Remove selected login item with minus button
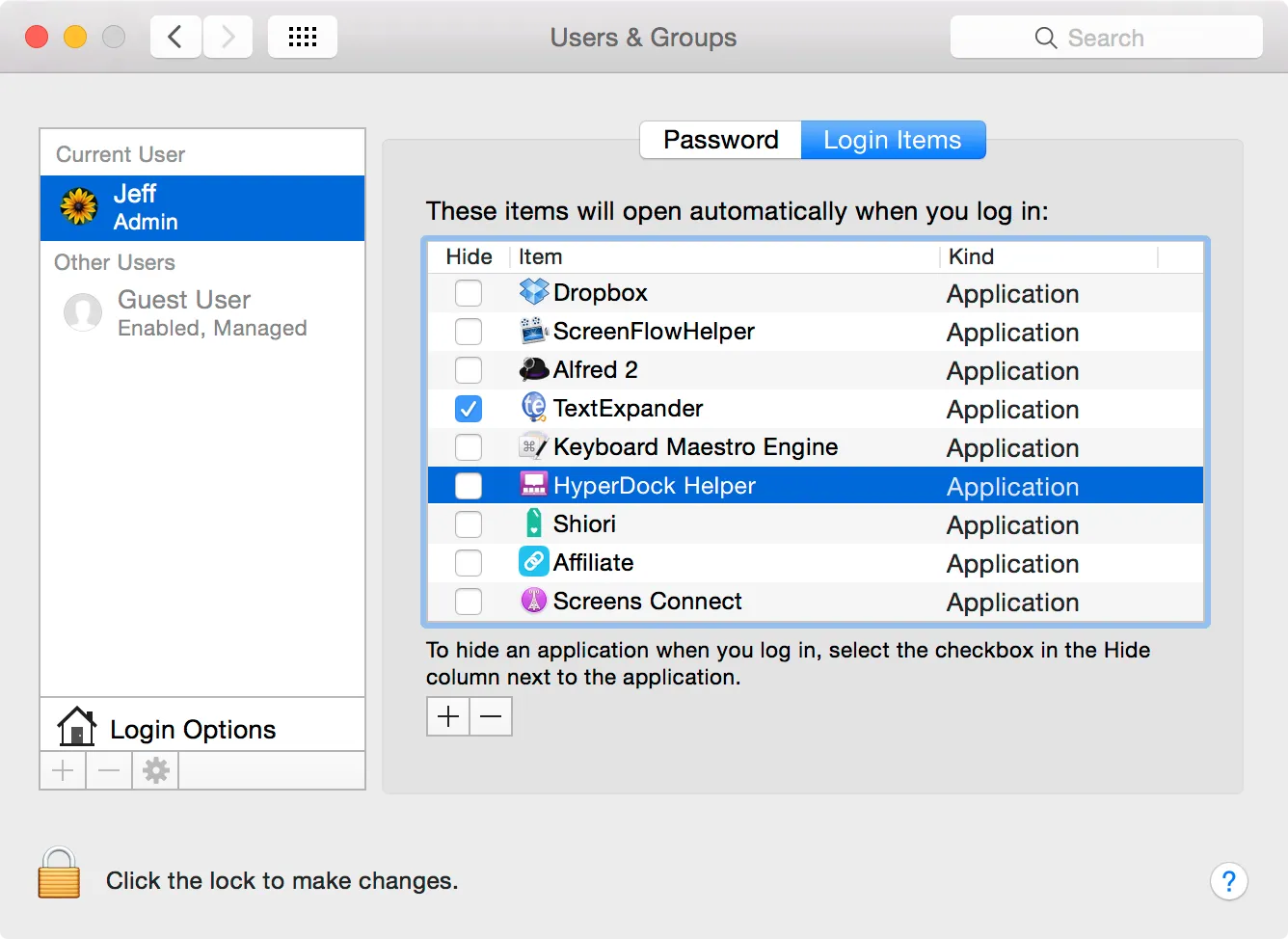 pos(491,716)
